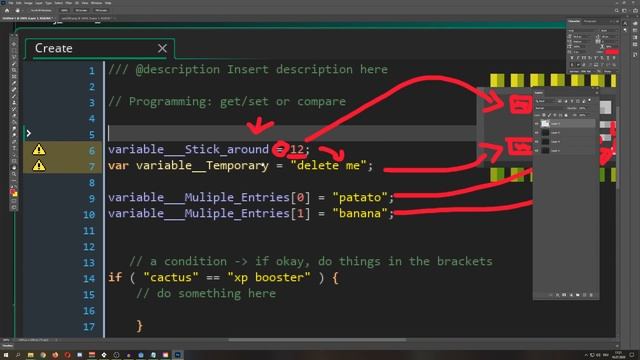Open the File menu
Image resolution: width=640 pixels, height=360 pixels.
11,3
